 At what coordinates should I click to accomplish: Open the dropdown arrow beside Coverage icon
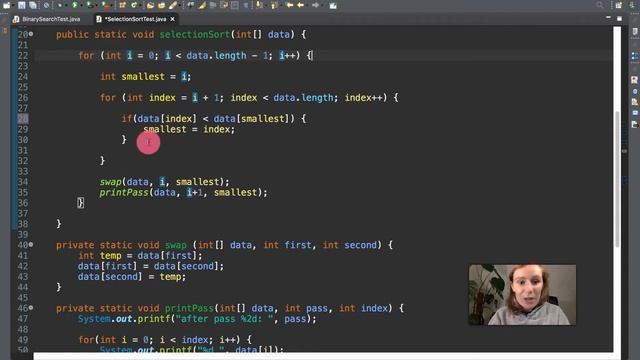coord(97,6)
